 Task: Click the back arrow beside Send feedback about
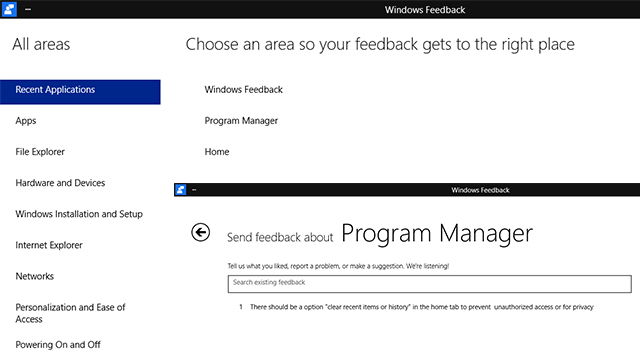[200, 233]
